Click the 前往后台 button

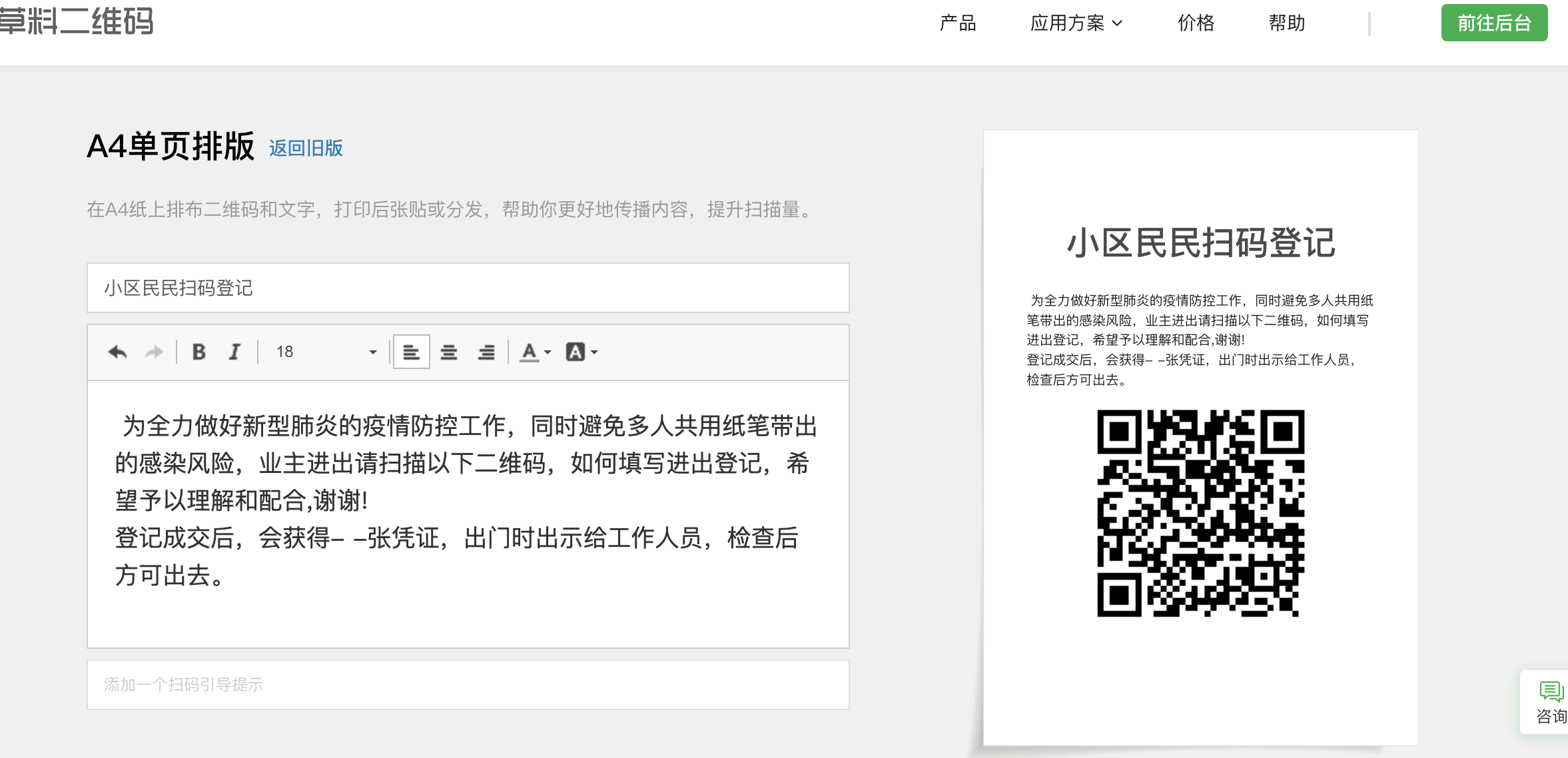click(1494, 23)
